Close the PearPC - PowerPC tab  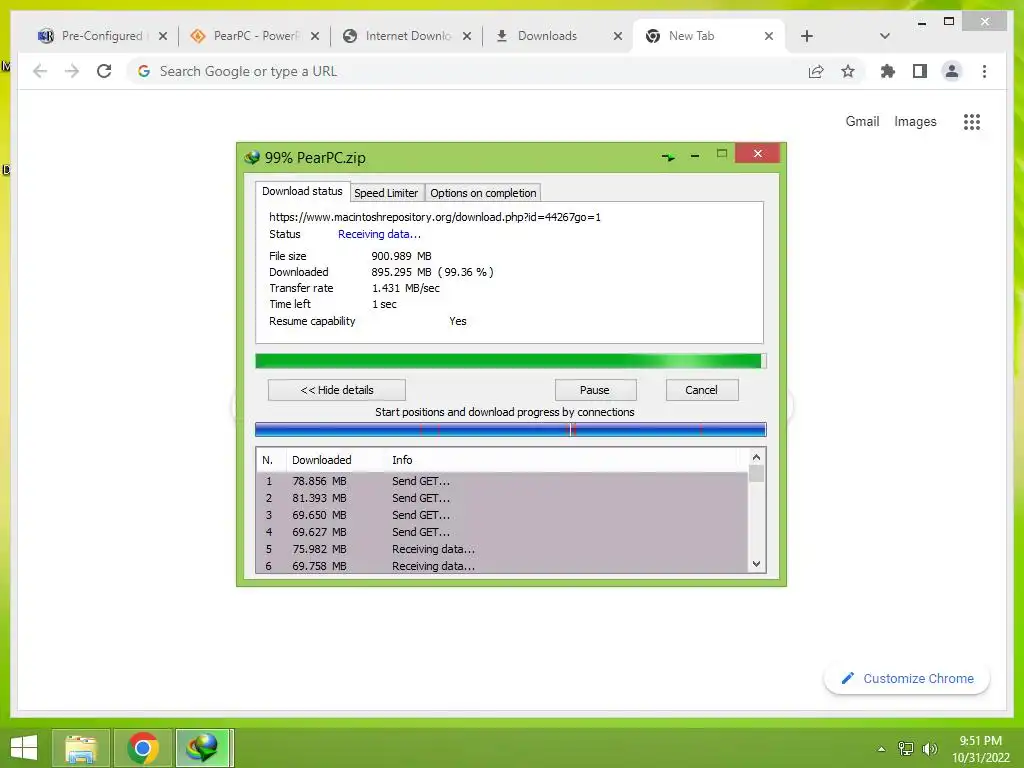point(315,36)
